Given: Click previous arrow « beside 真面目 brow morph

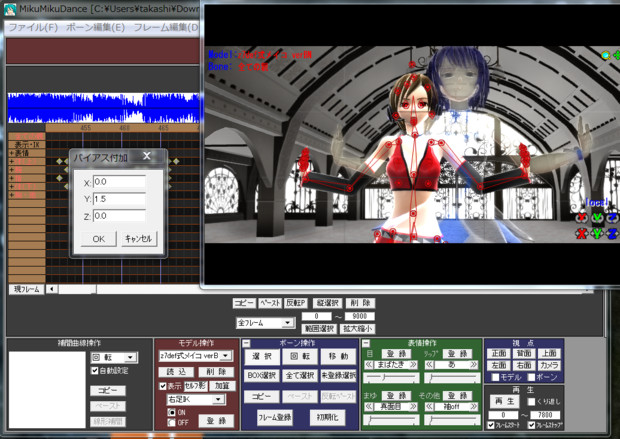Looking at the screenshot, I should 369,406.
